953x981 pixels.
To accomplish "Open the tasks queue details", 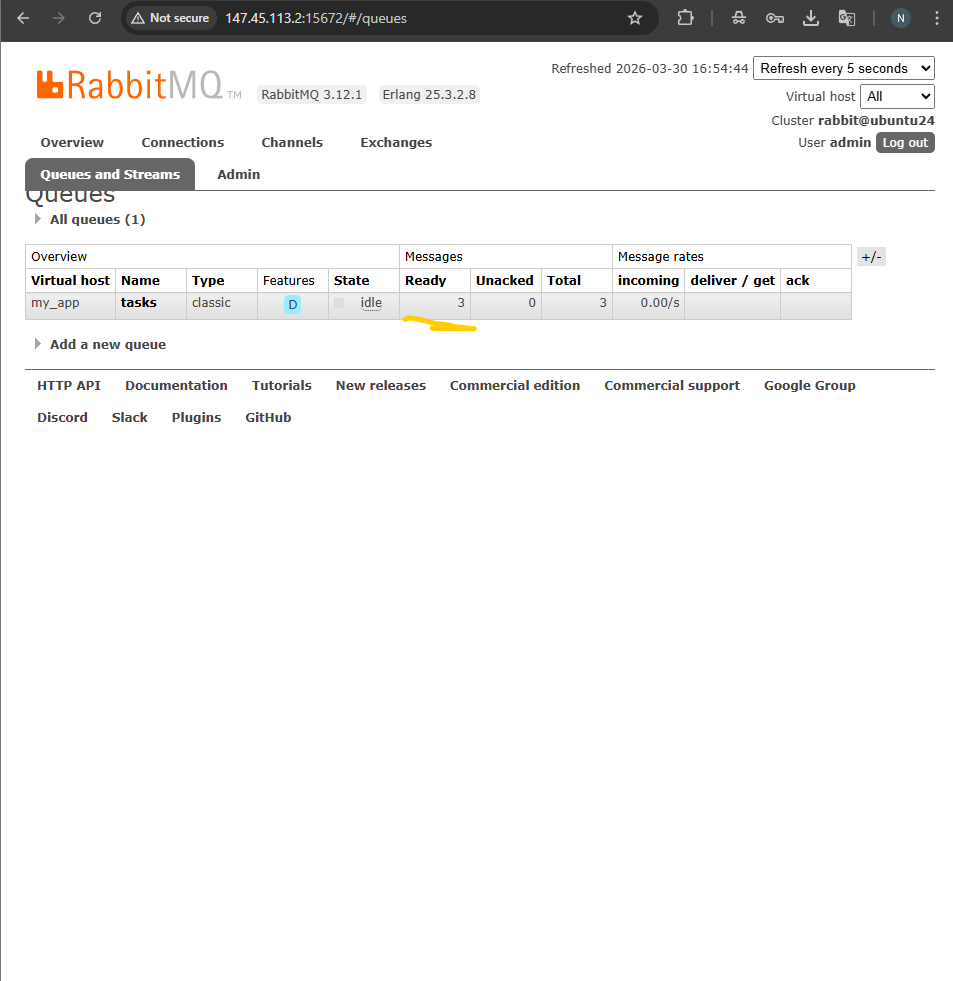I will tap(138, 303).
